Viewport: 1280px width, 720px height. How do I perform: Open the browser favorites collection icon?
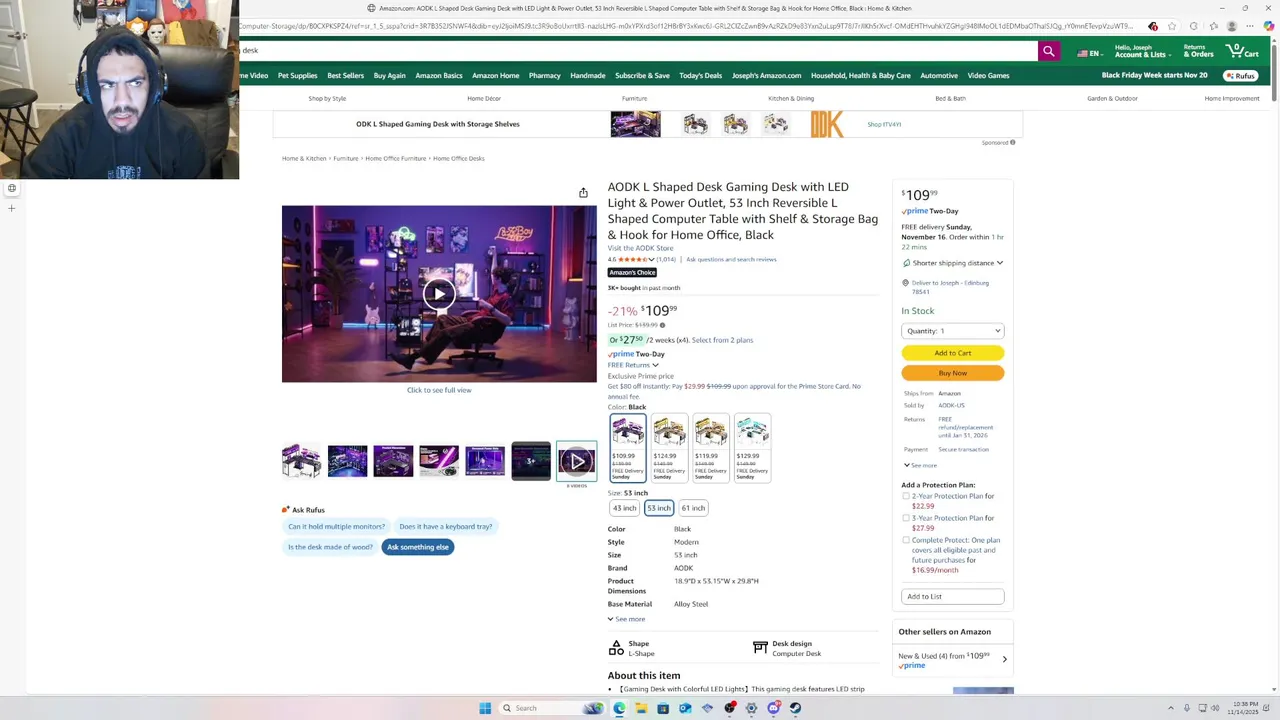coord(1212,26)
